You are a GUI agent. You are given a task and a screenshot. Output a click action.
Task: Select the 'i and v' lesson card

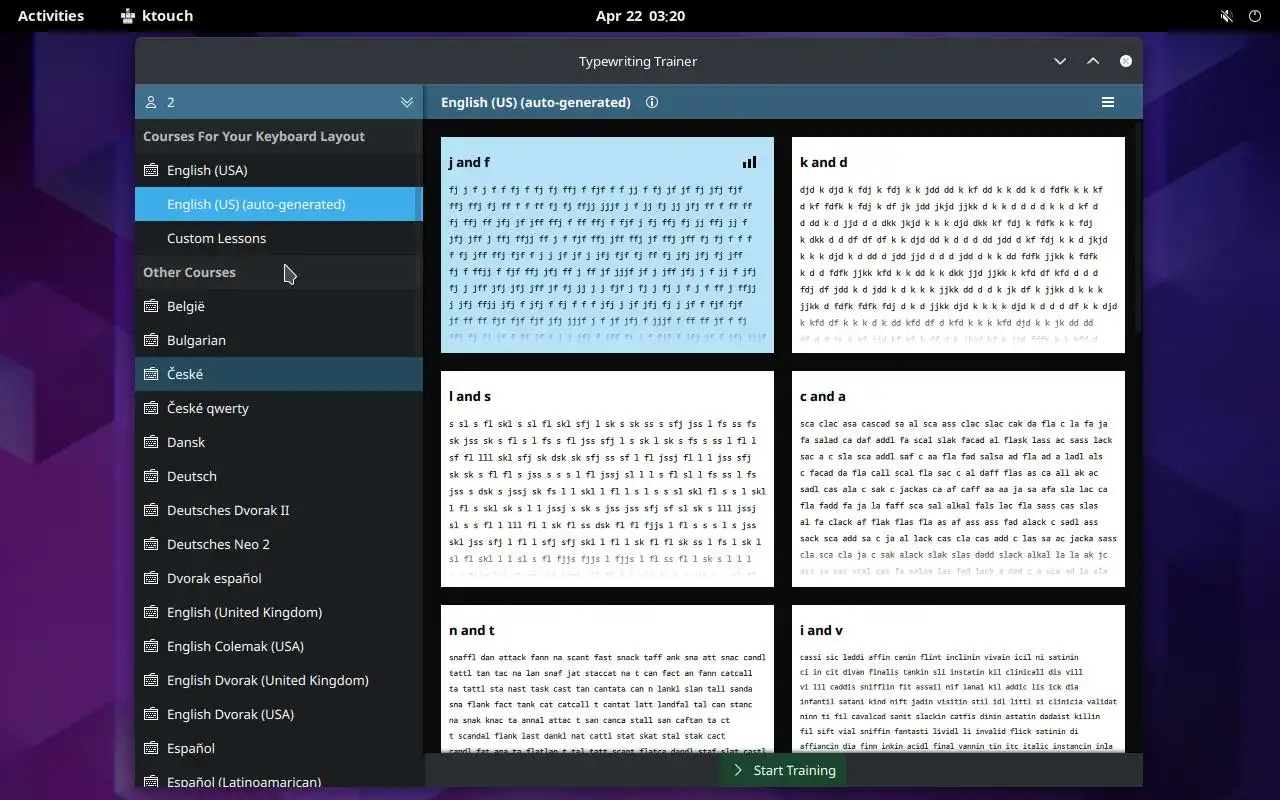958,679
